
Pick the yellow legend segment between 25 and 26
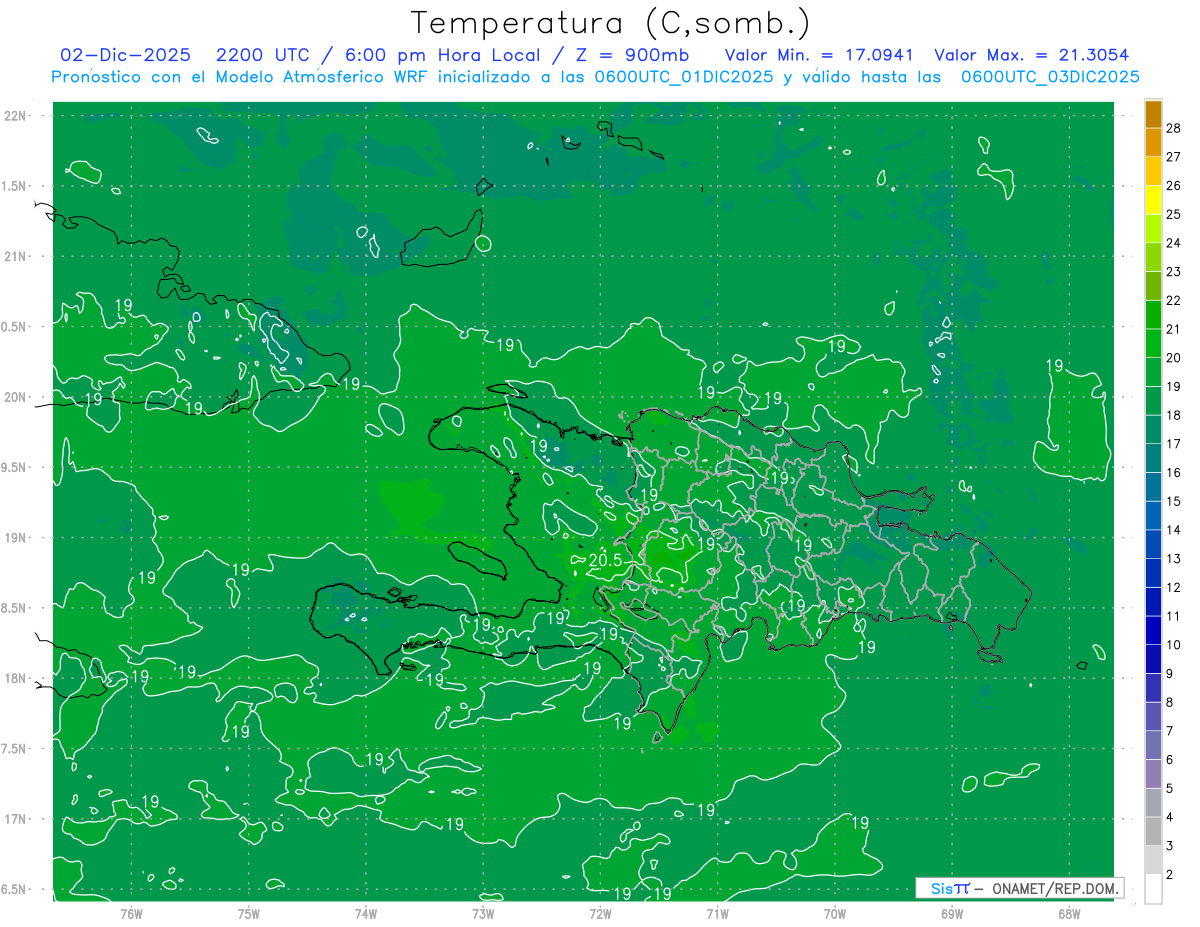click(1153, 199)
